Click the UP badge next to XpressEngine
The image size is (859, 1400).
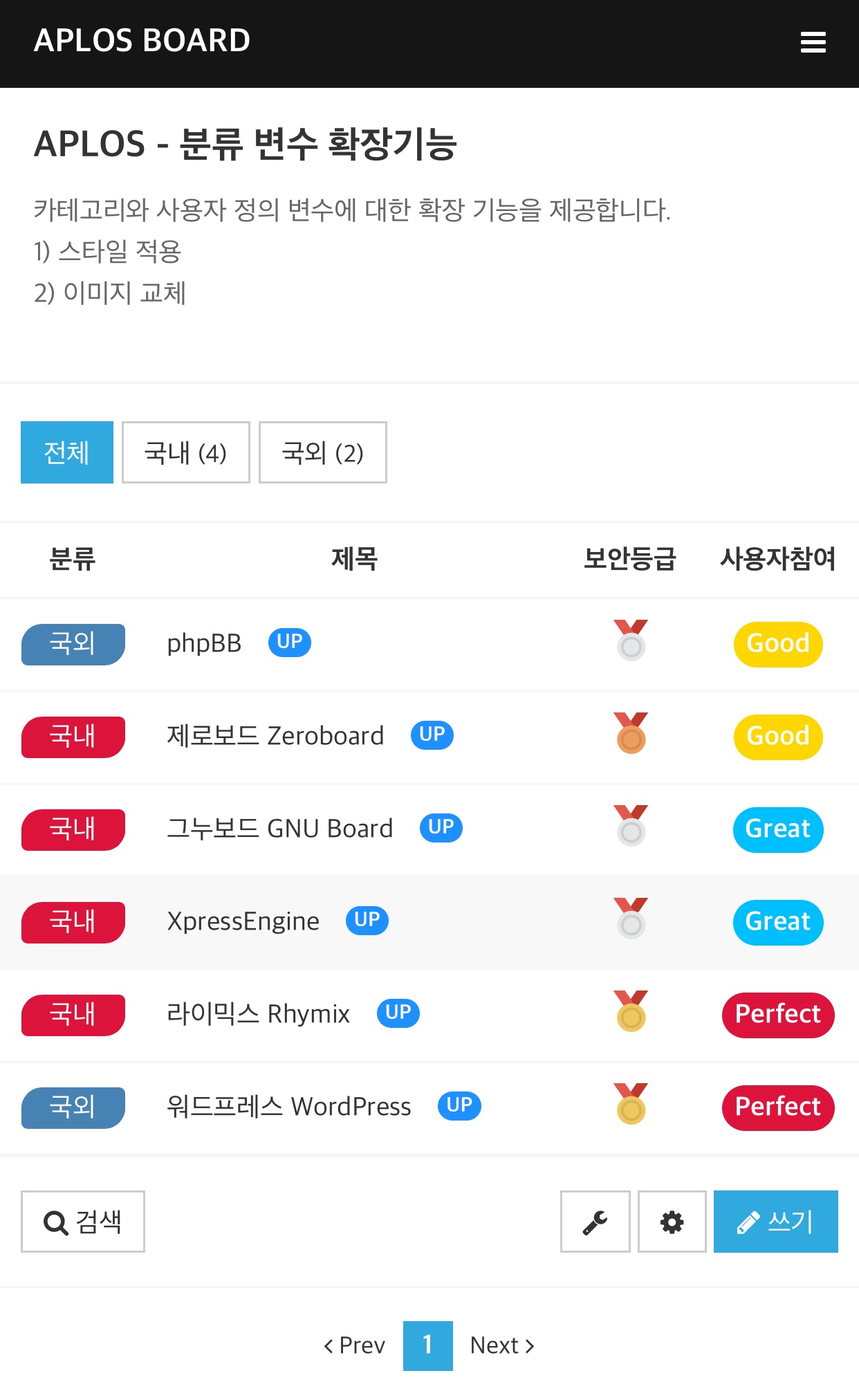click(367, 920)
